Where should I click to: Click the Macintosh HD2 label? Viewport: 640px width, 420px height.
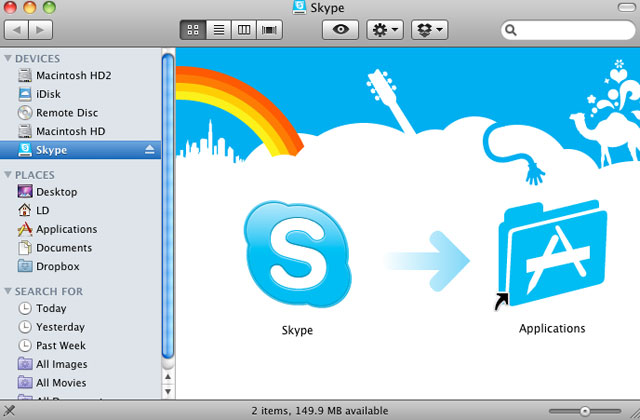click(x=73, y=76)
